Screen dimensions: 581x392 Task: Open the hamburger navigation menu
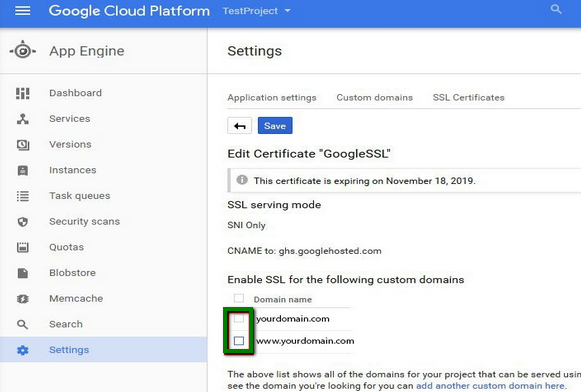tap(23, 11)
